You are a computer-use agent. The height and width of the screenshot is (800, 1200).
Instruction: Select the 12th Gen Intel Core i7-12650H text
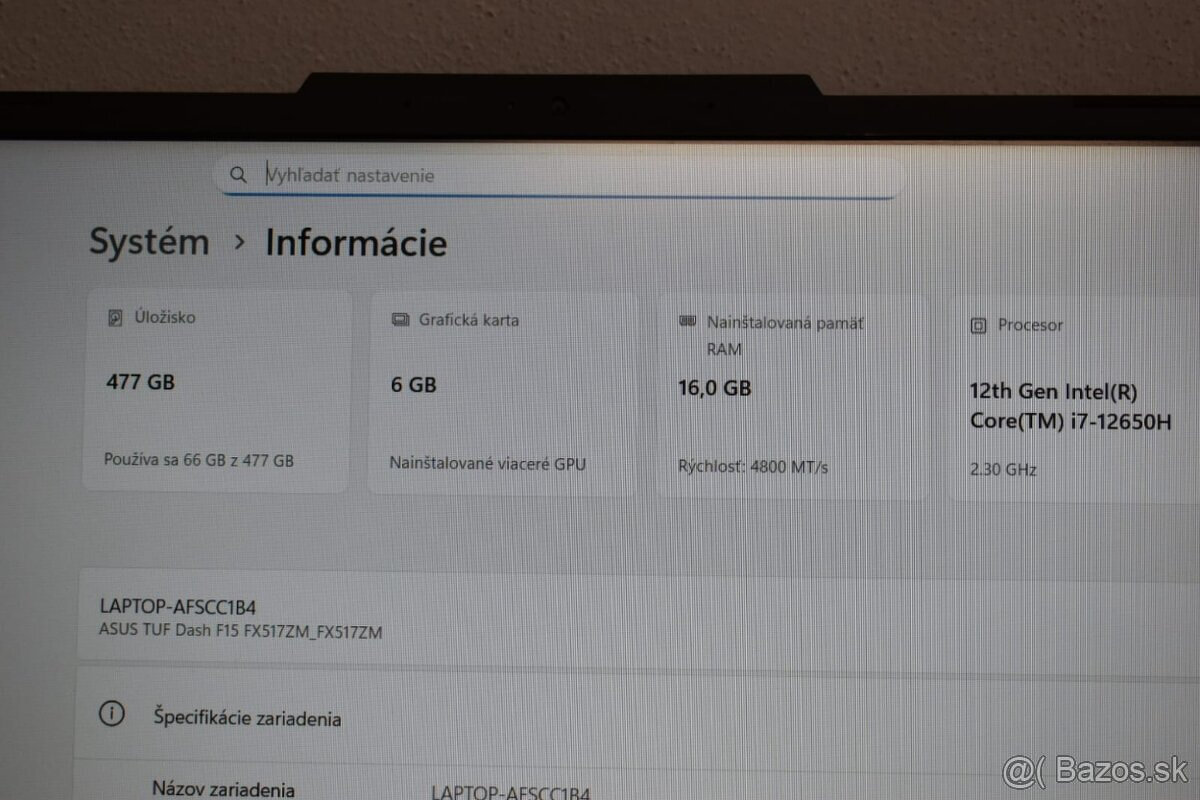coord(1068,406)
